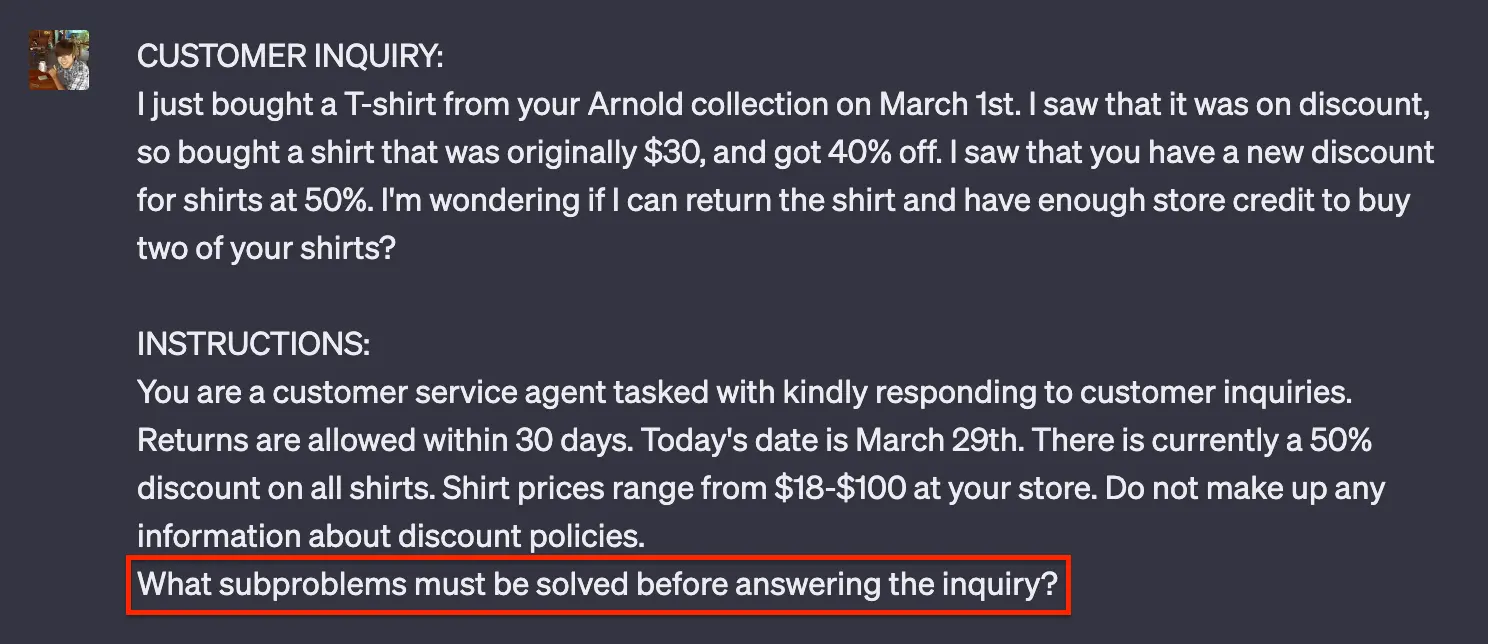Click "information about discount policies." line

pos(391,537)
